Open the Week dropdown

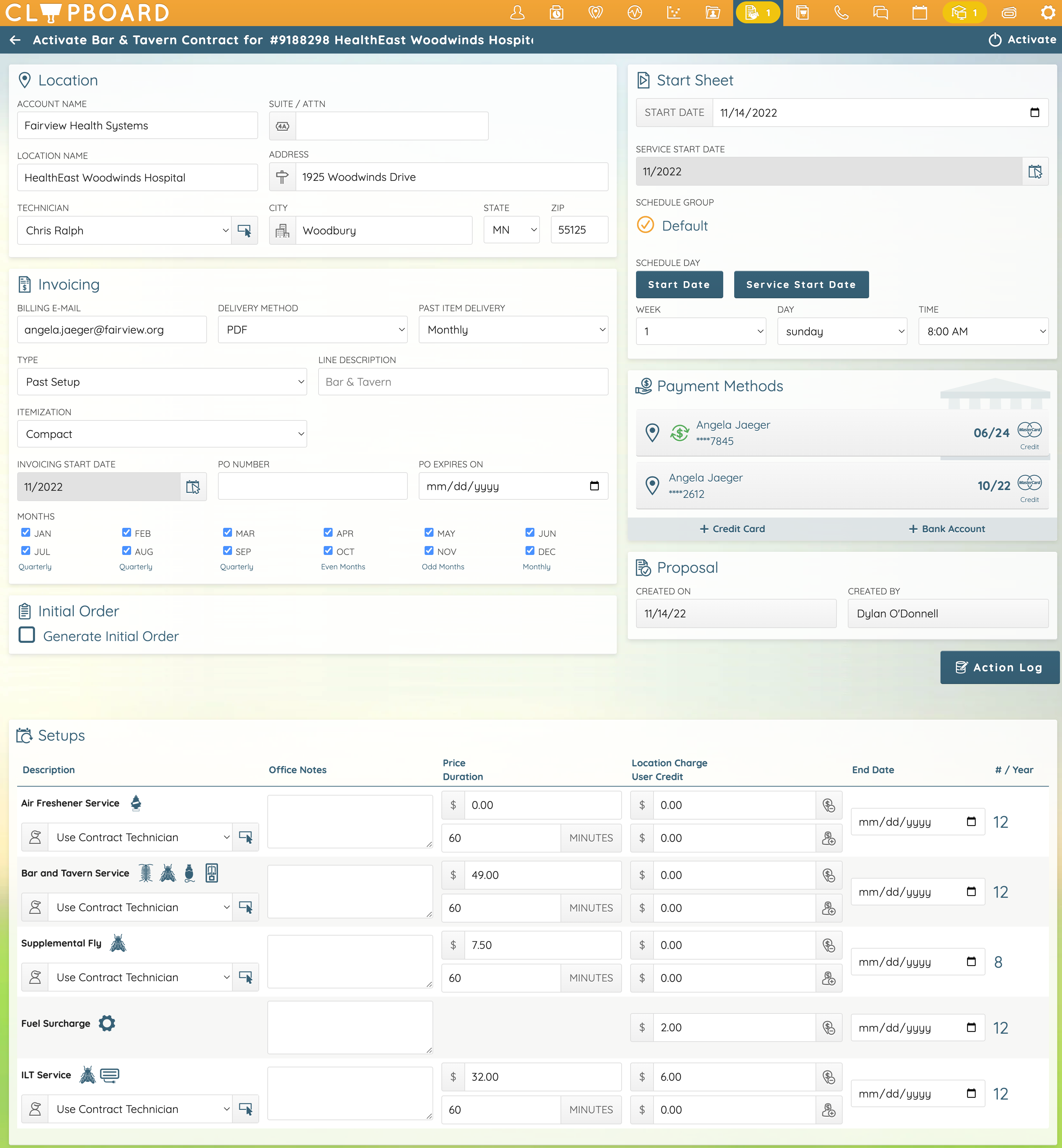coord(701,332)
